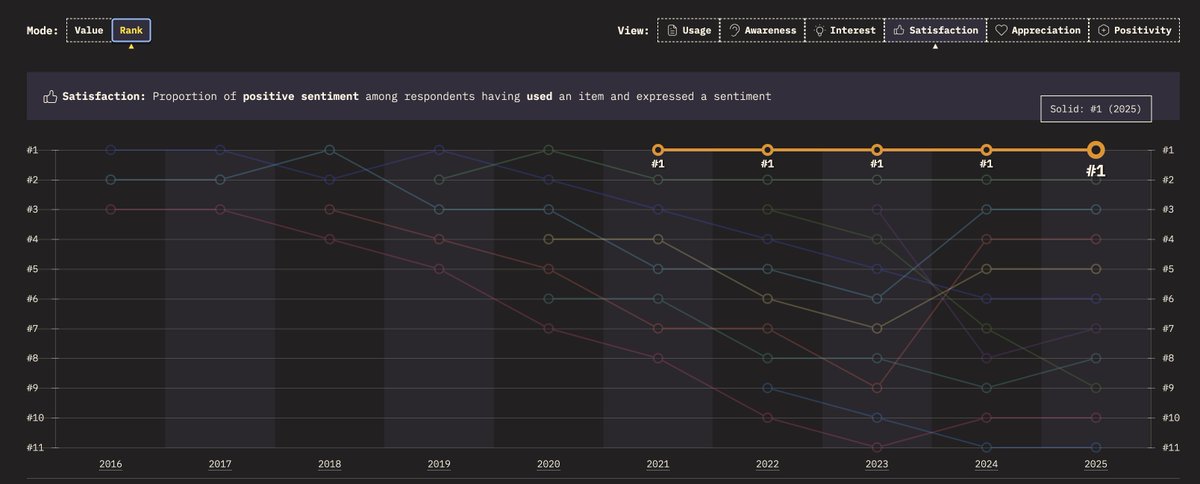Click the rank #10 data point for 2025
The image size is (1200, 484).
click(1095, 417)
